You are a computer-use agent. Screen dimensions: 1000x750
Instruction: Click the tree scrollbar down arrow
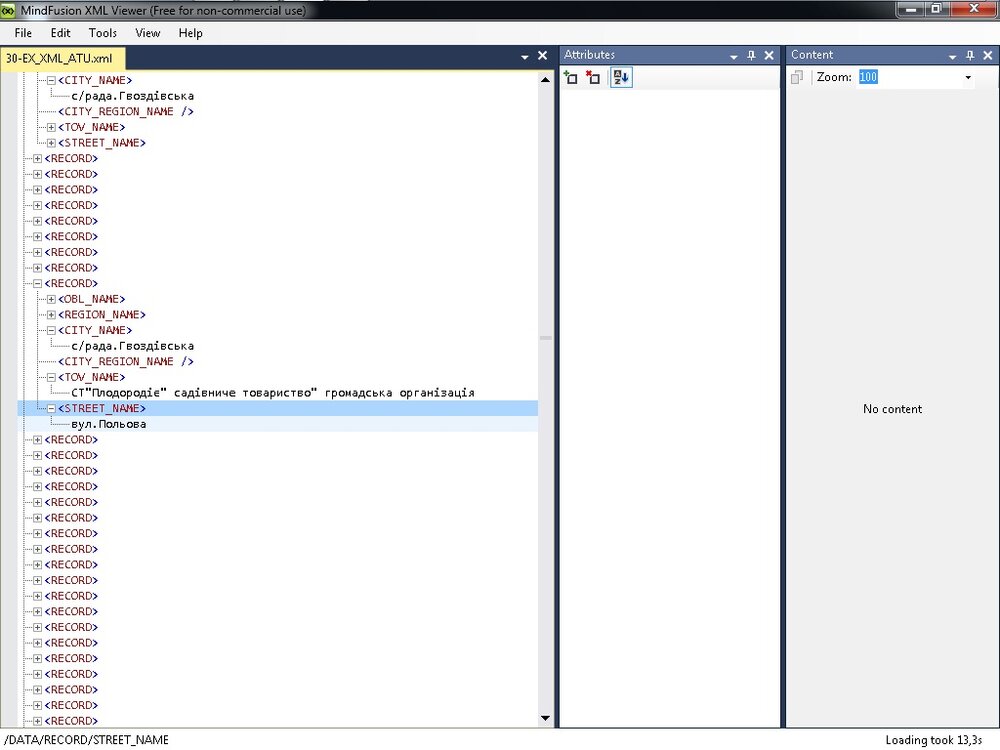pyautogui.click(x=545, y=718)
